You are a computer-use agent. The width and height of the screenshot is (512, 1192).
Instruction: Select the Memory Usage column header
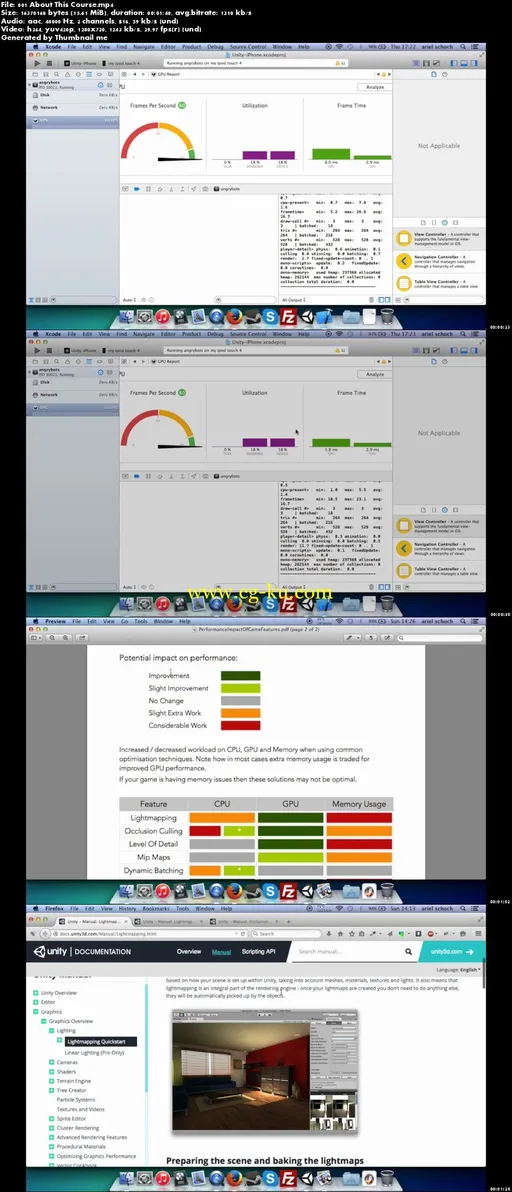point(359,804)
